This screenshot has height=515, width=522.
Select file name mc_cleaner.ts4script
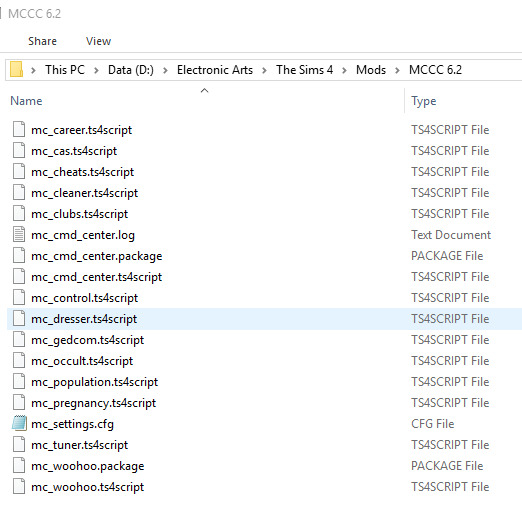tap(85, 193)
